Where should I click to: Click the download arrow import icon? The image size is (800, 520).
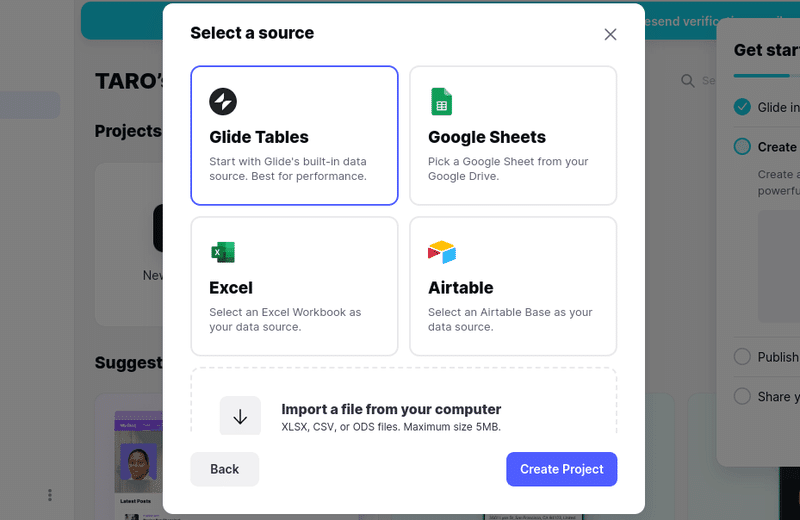pos(240,416)
